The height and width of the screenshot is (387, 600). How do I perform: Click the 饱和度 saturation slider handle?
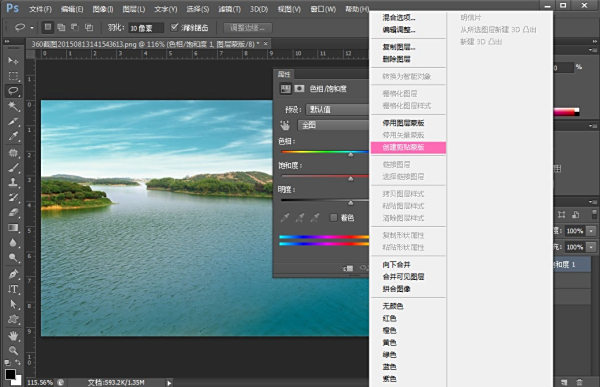pos(351,178)
